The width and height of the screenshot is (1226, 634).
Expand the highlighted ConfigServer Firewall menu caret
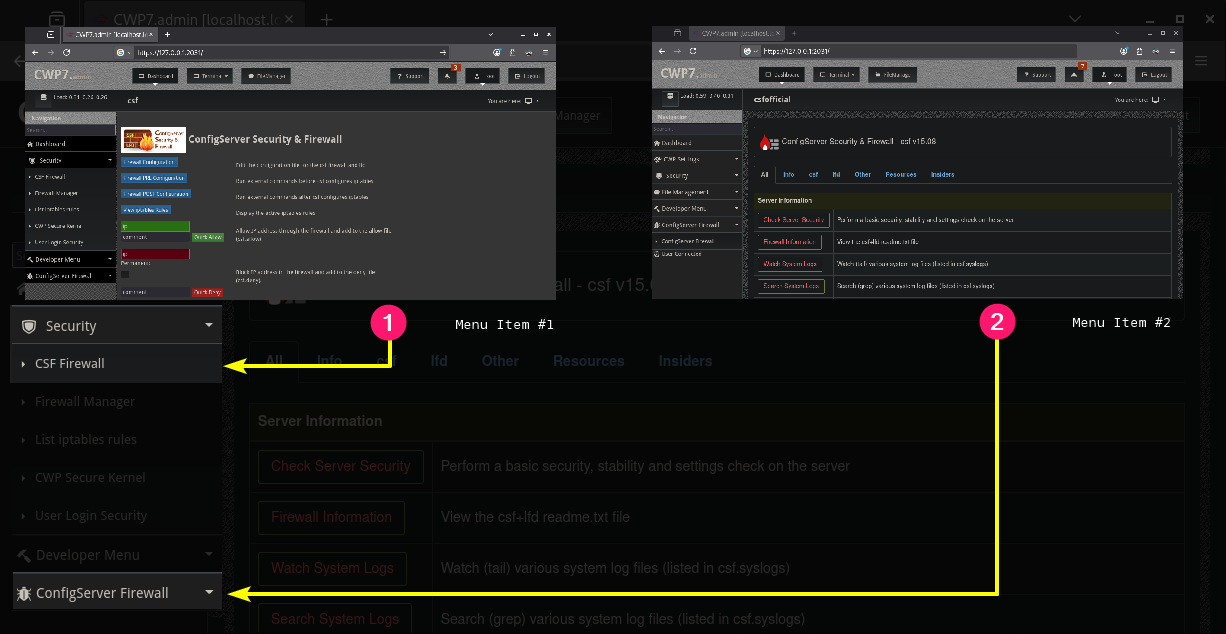point(208,592)
